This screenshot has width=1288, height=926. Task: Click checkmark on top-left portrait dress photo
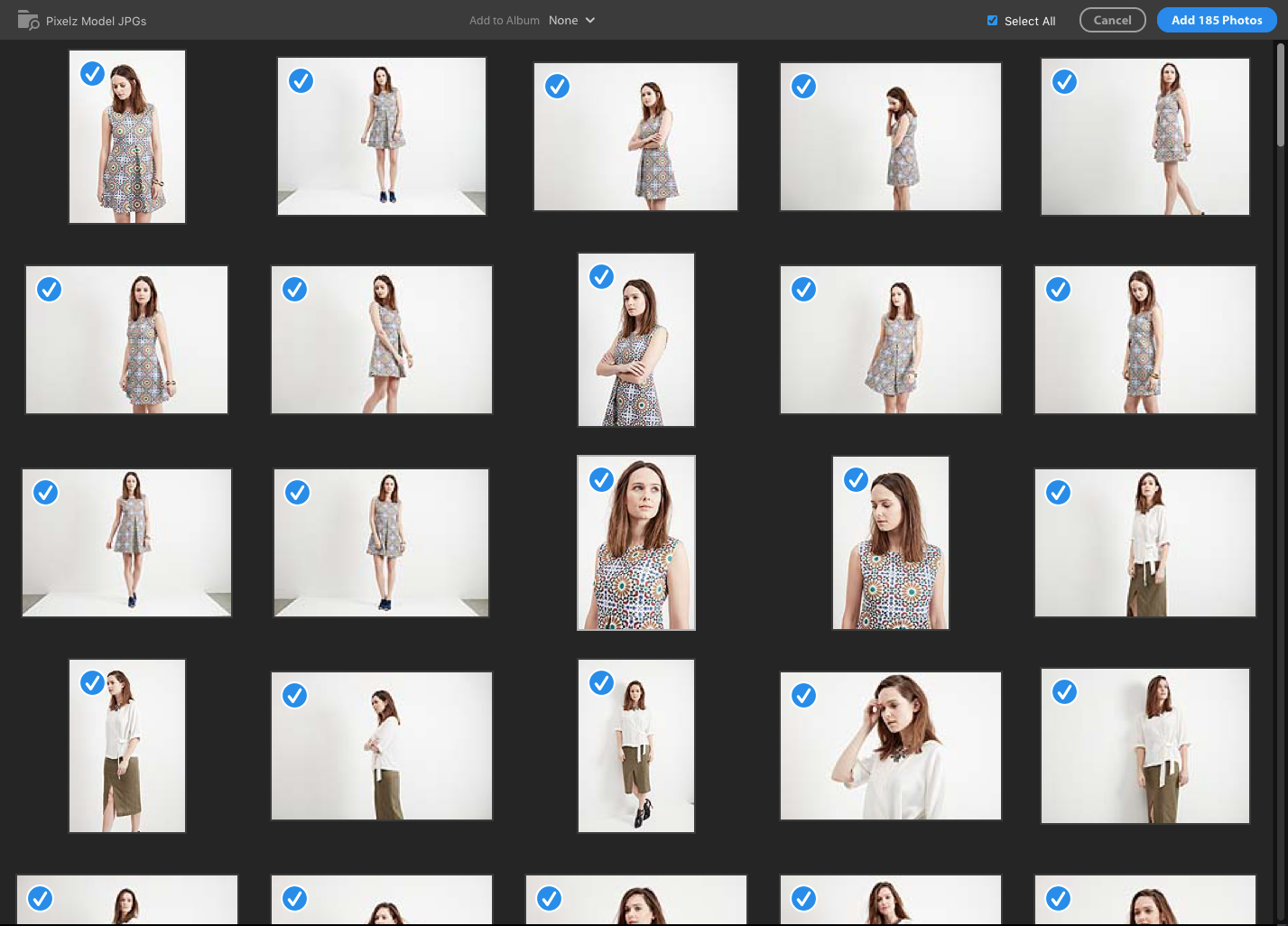point(92,74)
